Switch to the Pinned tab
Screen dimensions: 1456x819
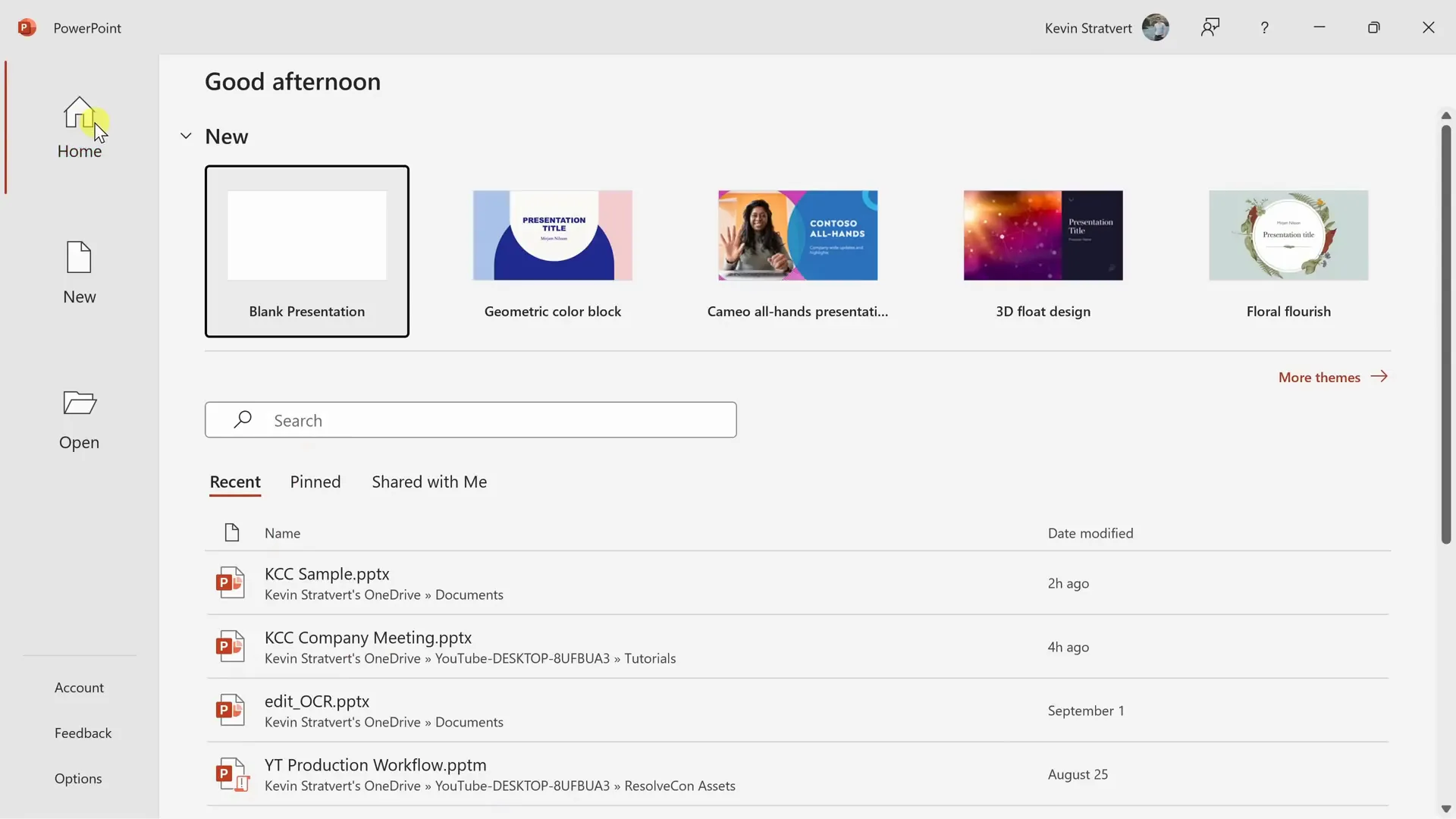click(x=315, y=482)
